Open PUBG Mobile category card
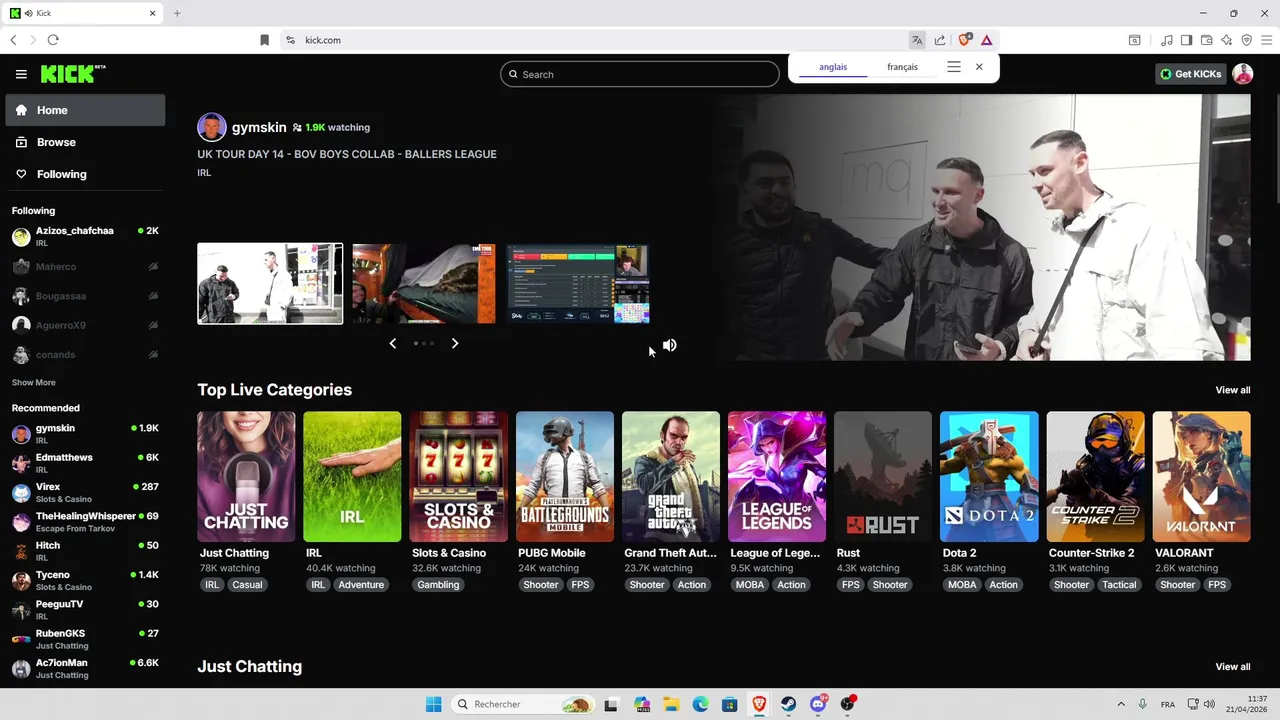1280x720 pixels. tap(565, 477)
